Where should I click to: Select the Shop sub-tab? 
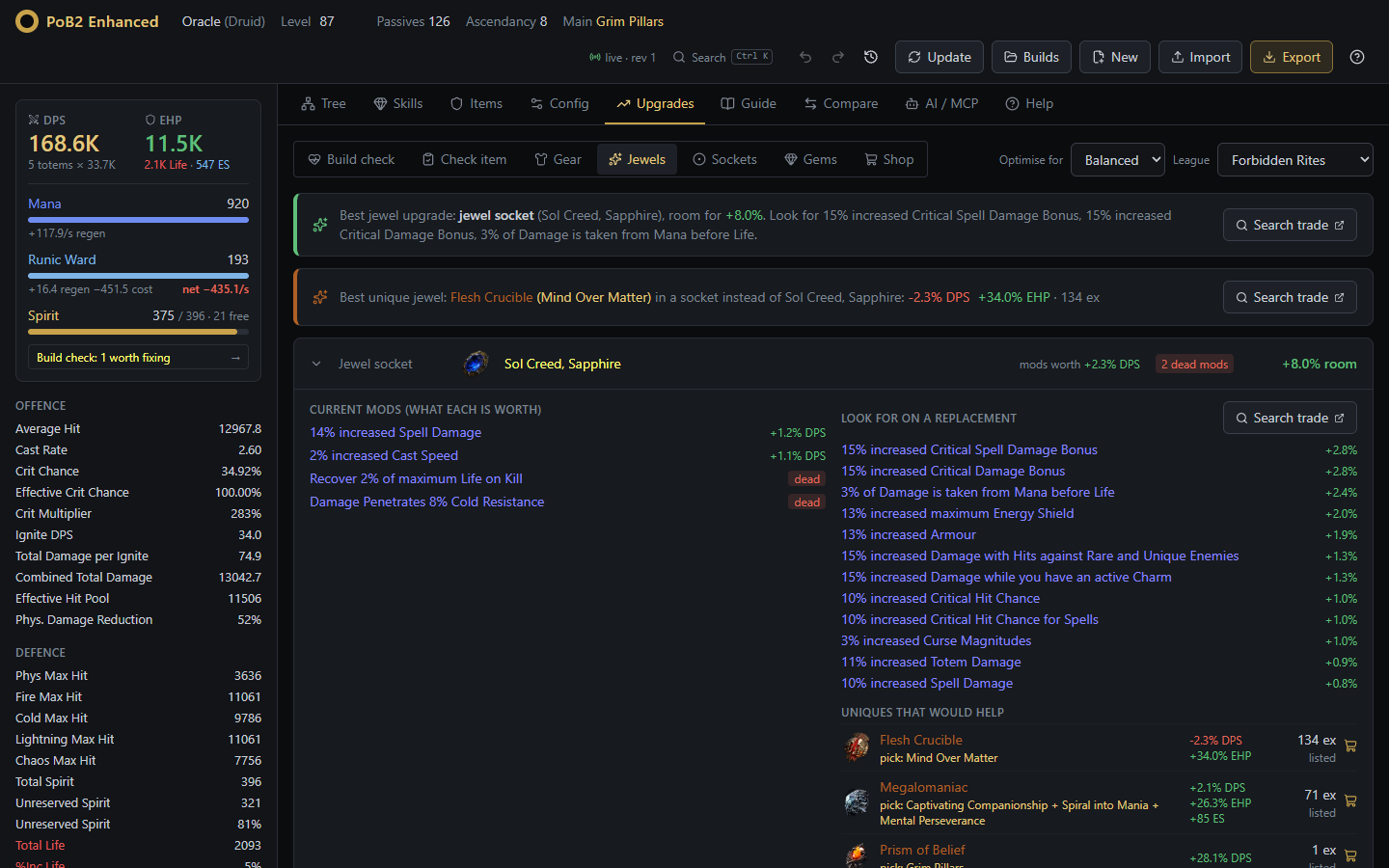pos(888,159)
